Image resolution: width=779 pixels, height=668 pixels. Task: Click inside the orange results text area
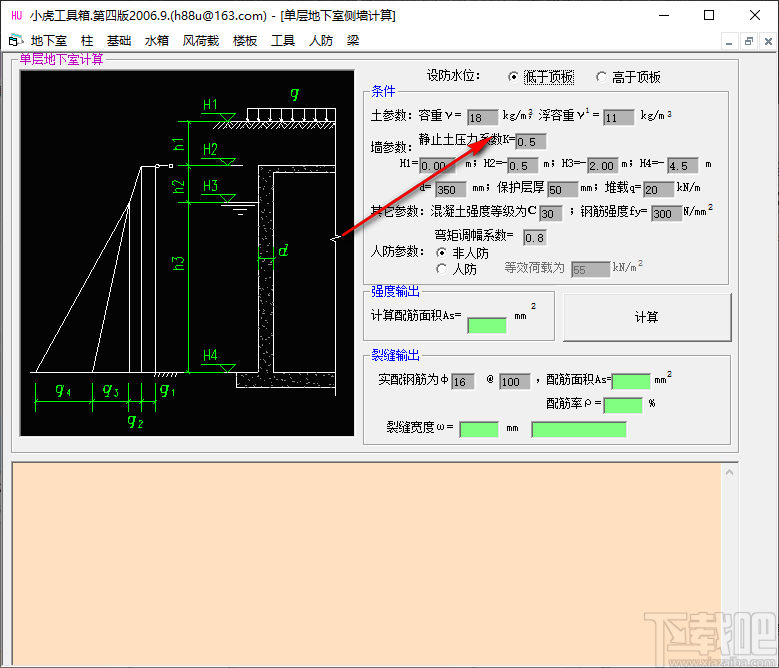click(367, 564)
